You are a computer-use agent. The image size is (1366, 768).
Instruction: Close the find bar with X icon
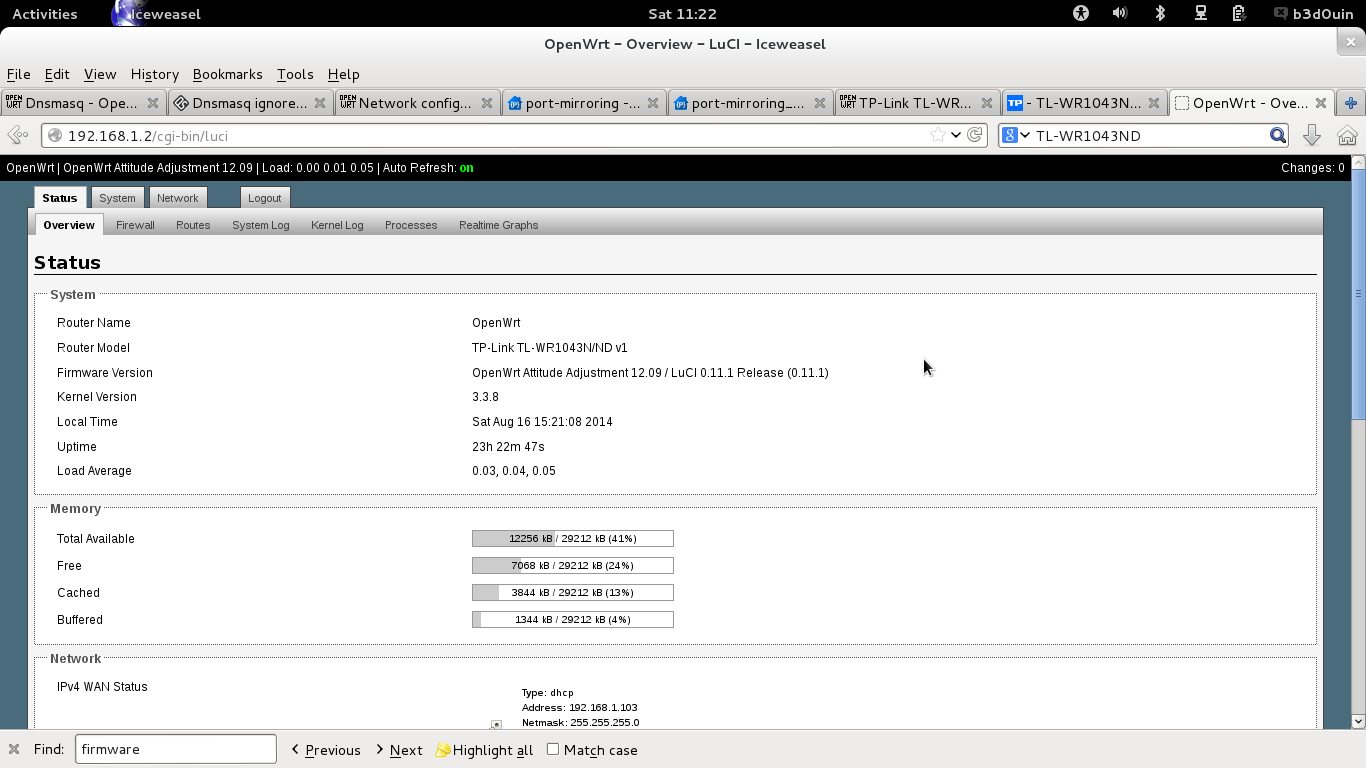pos(14,749)
